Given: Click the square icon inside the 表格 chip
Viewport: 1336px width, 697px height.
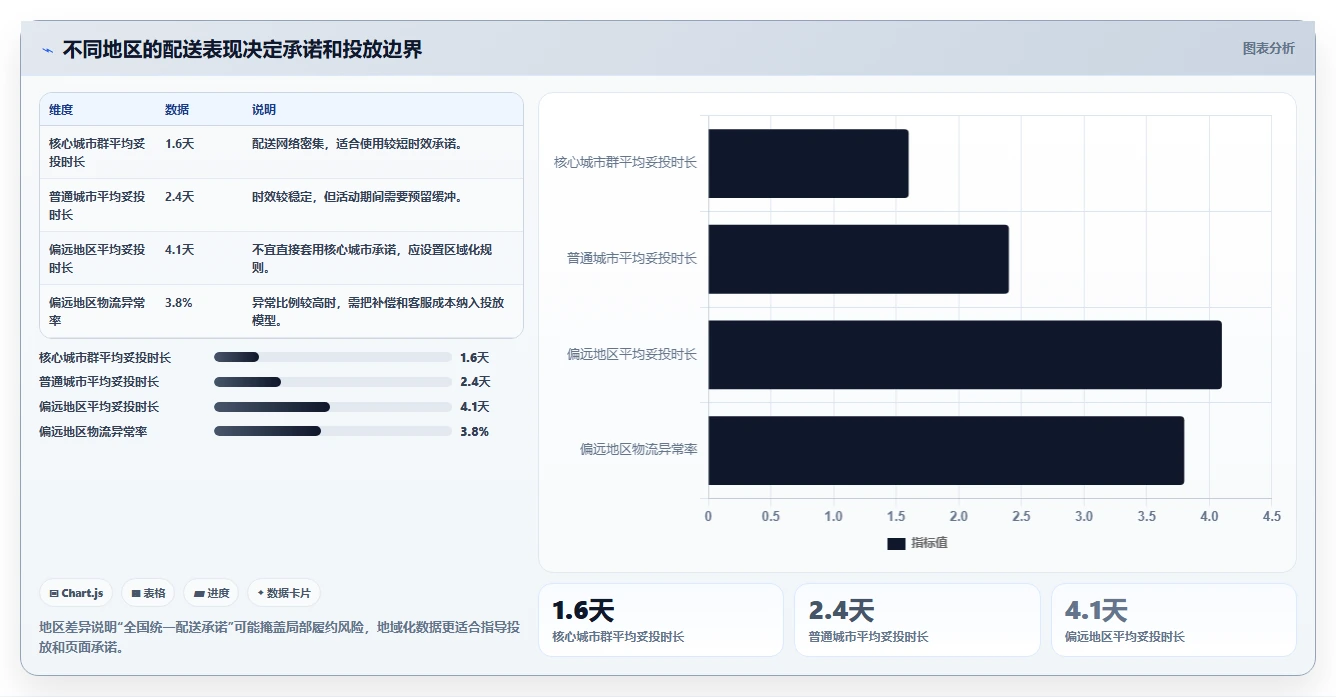Looking at the screenshot, I should pos(136,593).
